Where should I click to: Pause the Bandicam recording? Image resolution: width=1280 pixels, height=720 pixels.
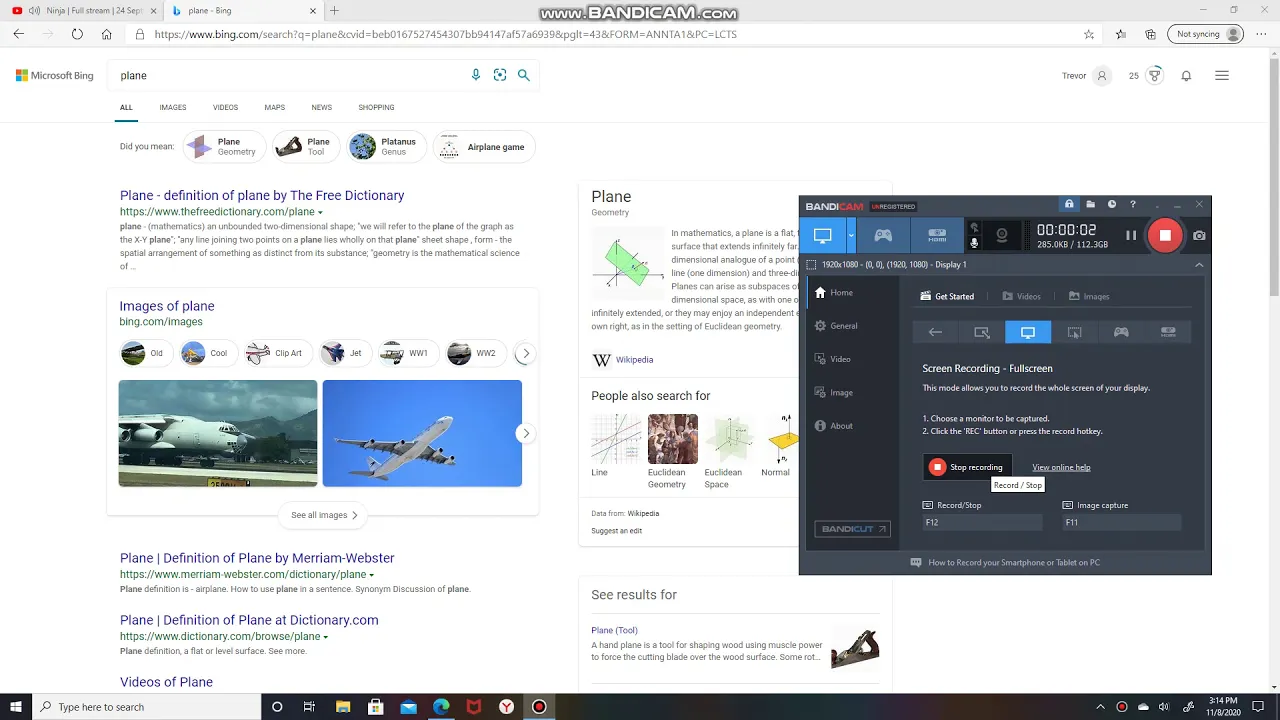(x=1131, y=236)
